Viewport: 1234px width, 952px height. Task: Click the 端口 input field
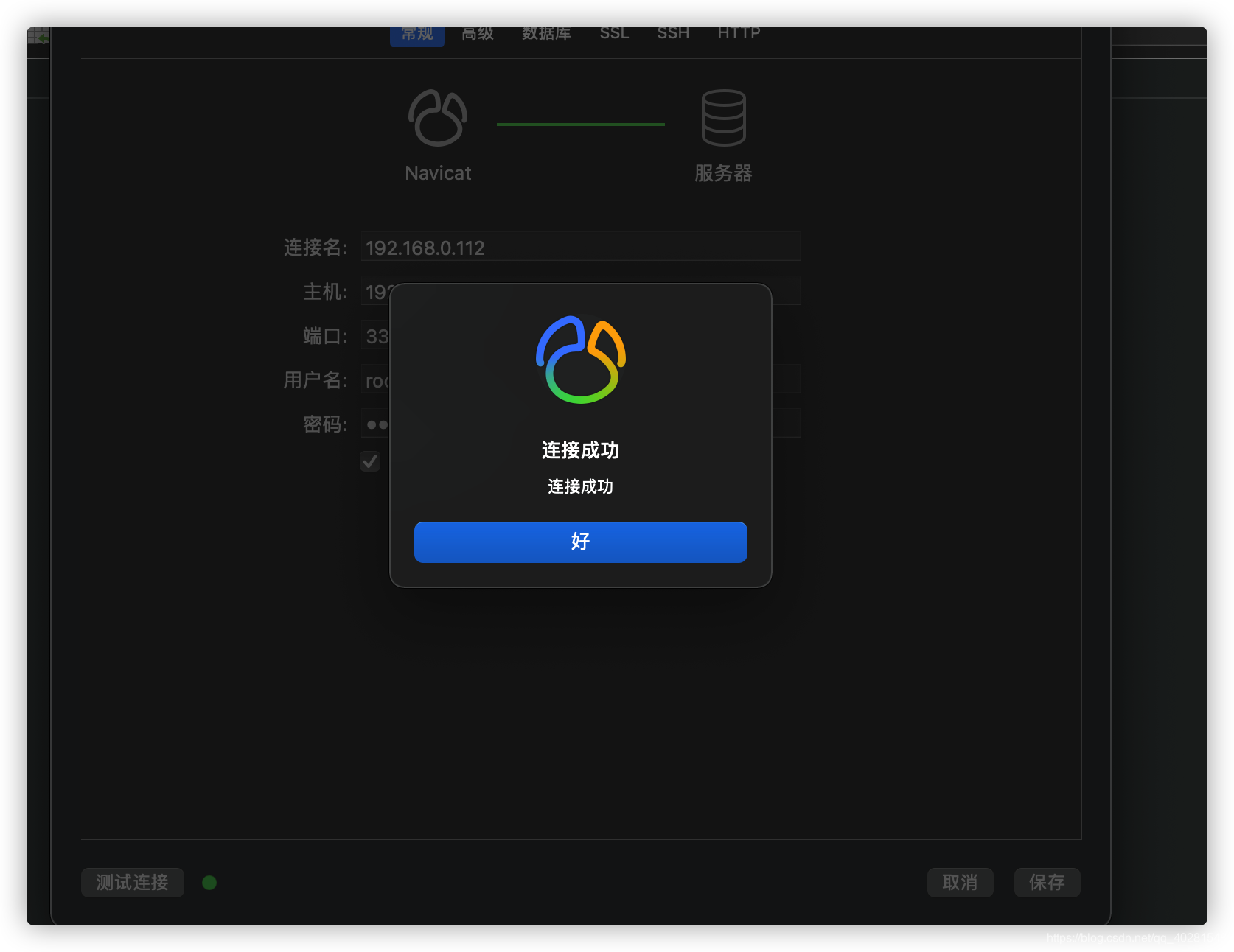pos(376,336)
